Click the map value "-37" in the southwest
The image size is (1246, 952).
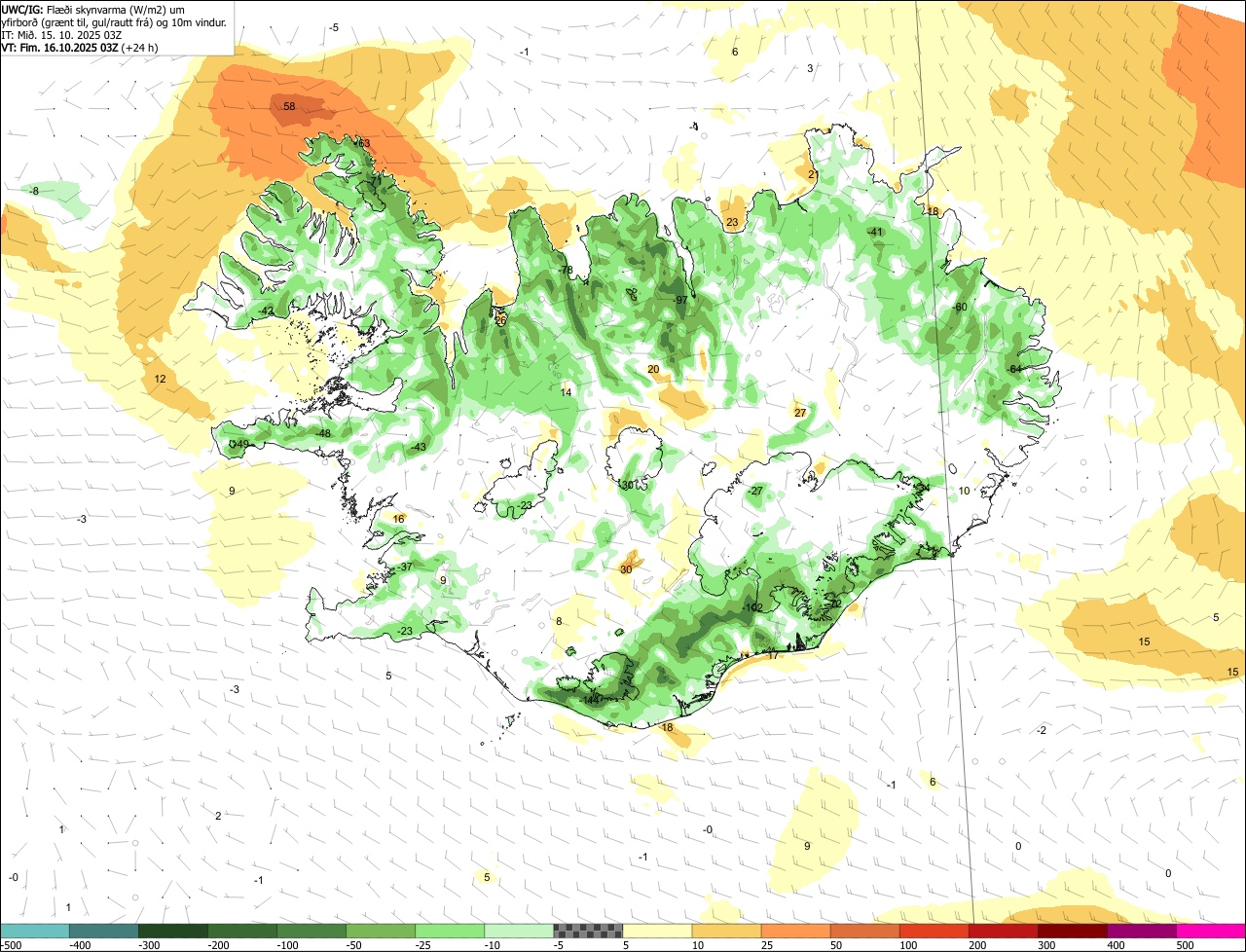(x=405, y=568)
